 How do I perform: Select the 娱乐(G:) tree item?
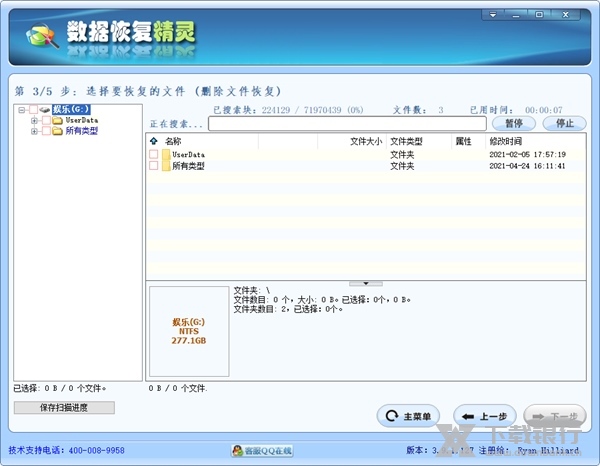tap(71, 110)
